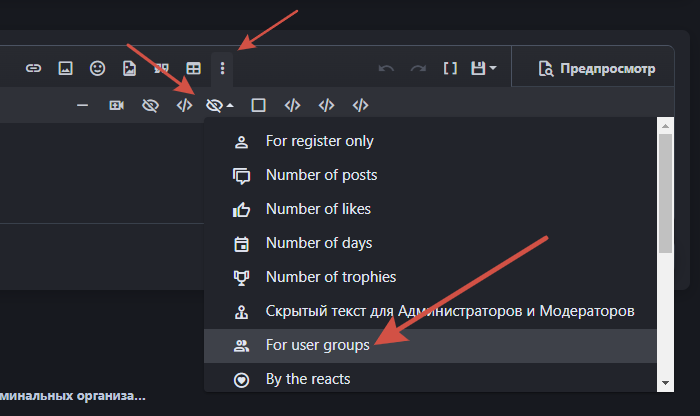Click the Undo arrow icon
700x416 pixels.
coord(386,69)
